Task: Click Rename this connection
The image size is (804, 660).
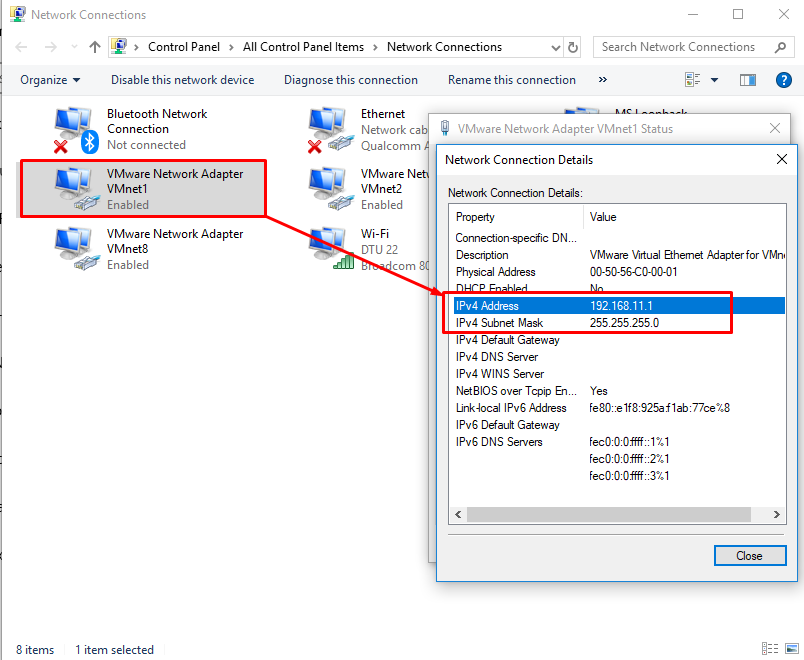Action: pyautogui.click(x=512, y=80)
